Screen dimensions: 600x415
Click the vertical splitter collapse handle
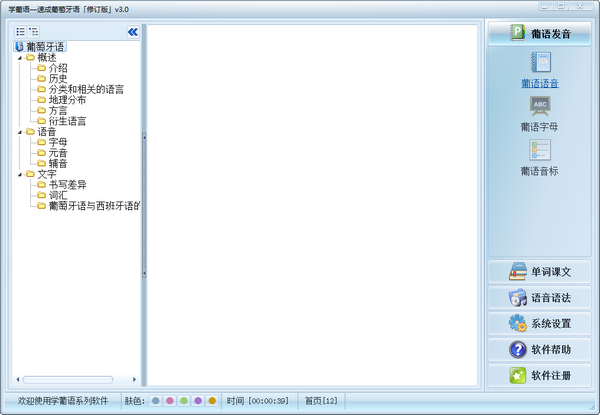(x=144, y=205)
